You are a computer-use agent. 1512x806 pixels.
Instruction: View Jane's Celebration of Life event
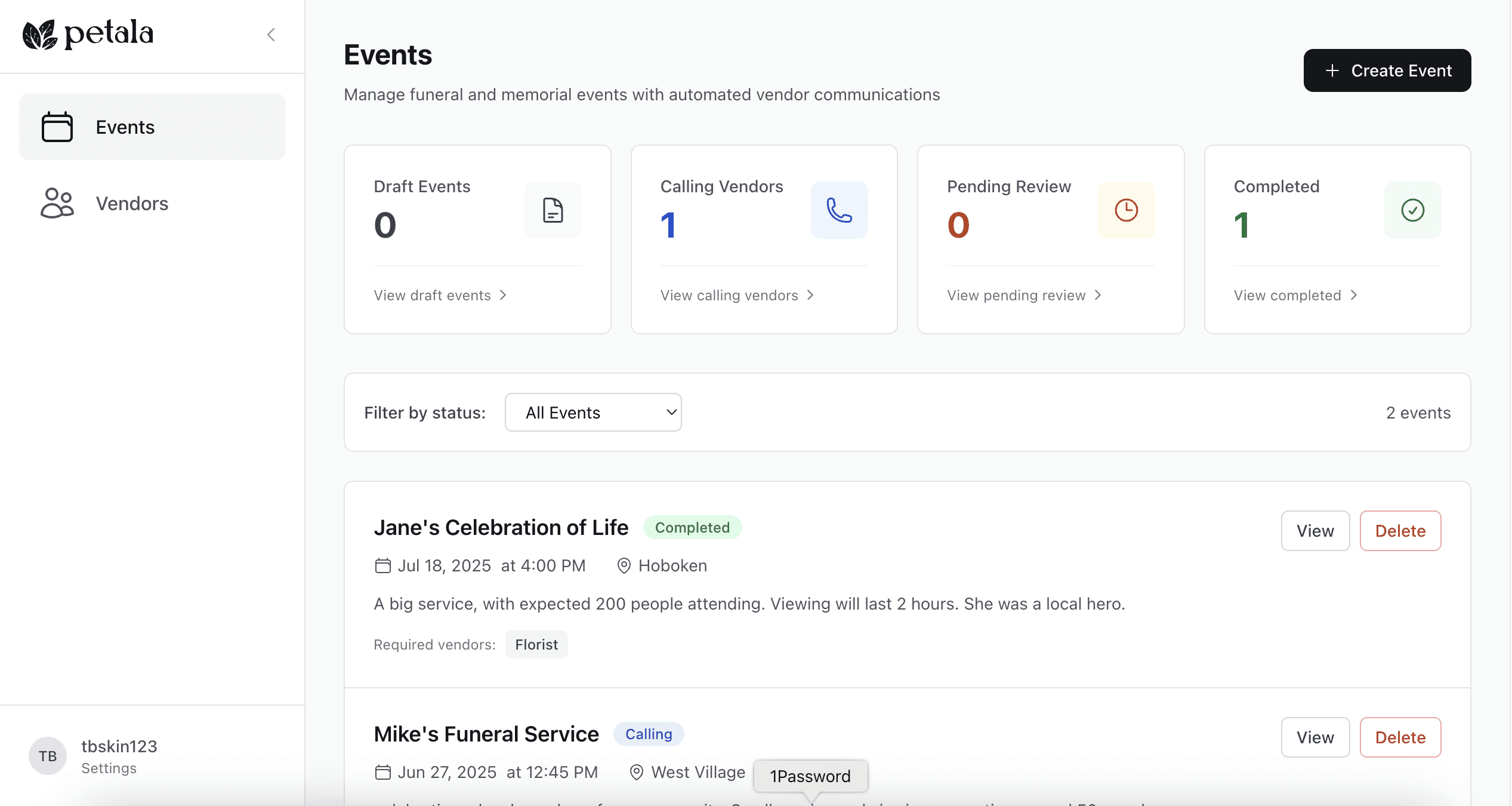(1315, 531)
